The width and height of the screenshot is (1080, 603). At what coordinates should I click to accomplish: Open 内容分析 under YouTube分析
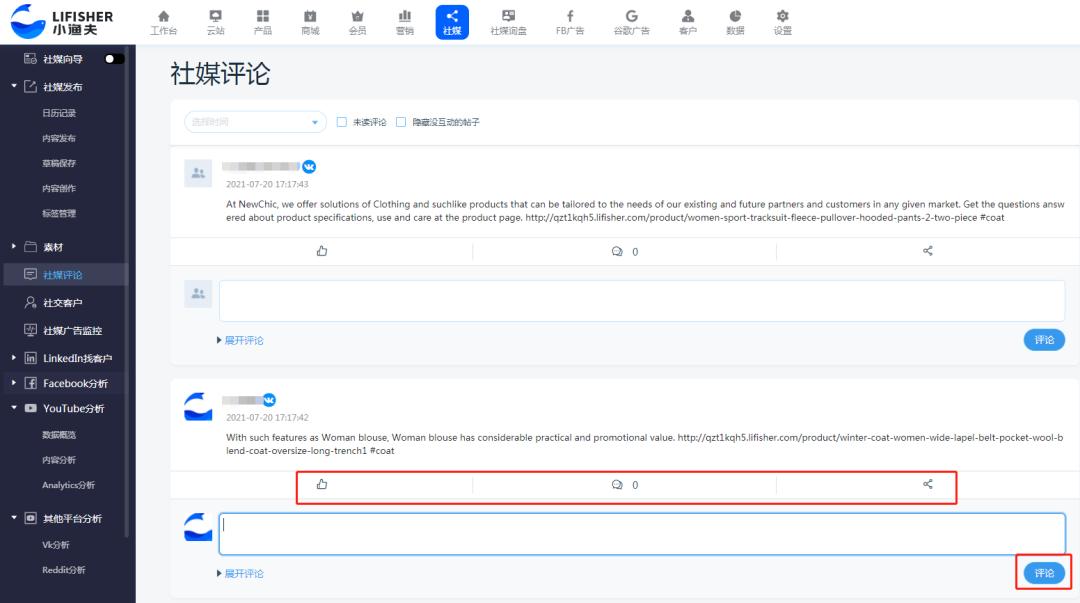coord(59,460)
